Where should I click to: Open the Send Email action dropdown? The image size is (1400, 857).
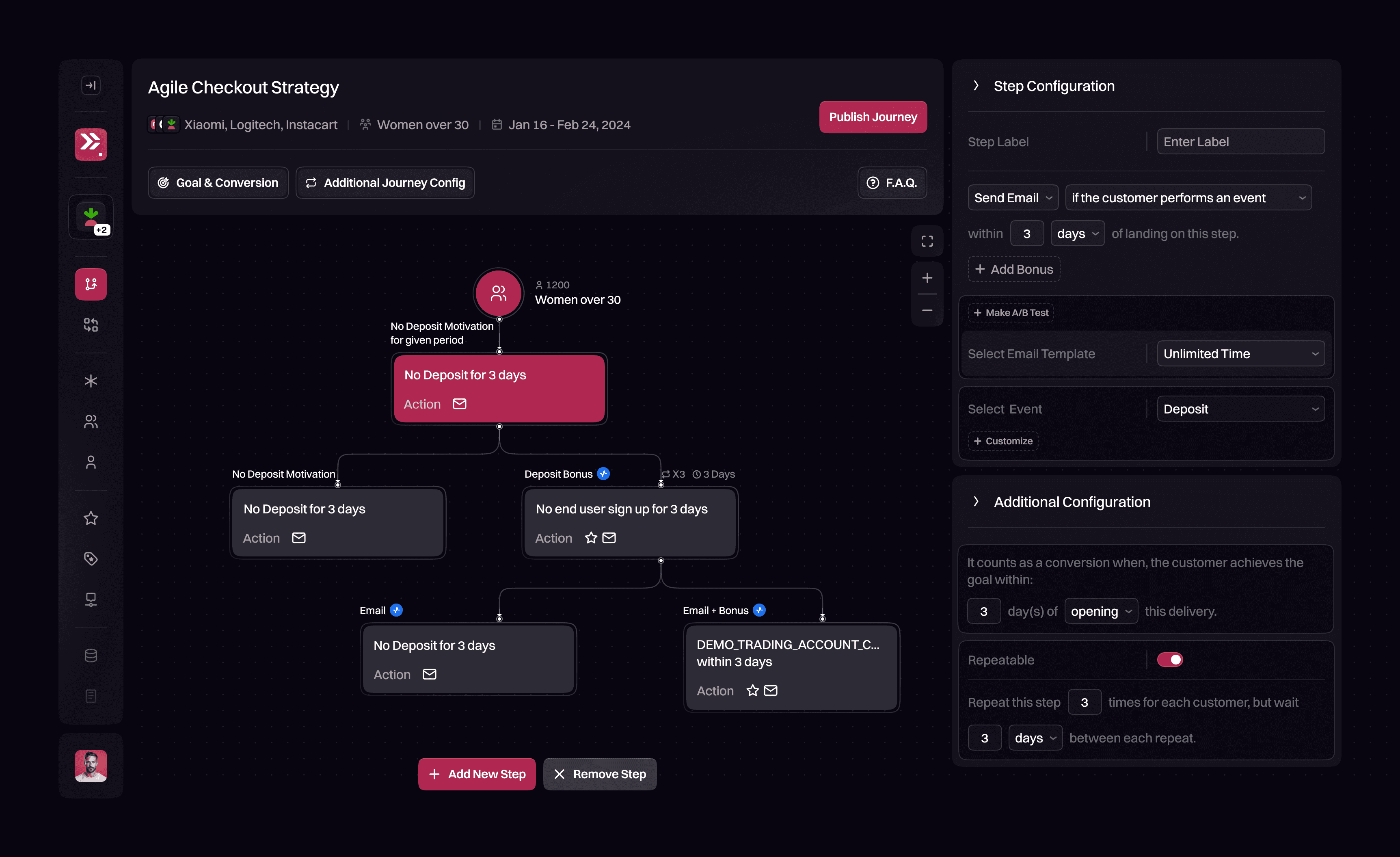pos(1013,198)
